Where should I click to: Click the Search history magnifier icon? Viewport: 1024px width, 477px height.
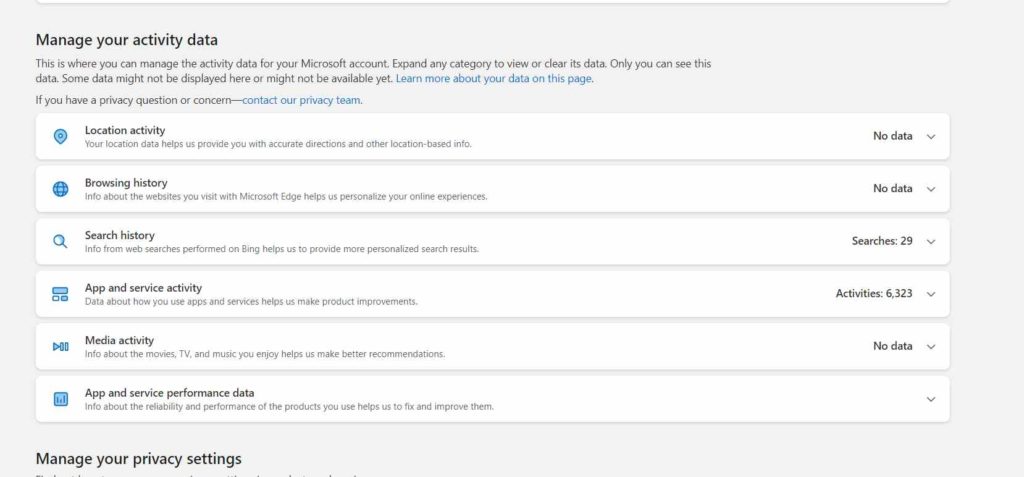pyautogui.click(x=60, y=241)
